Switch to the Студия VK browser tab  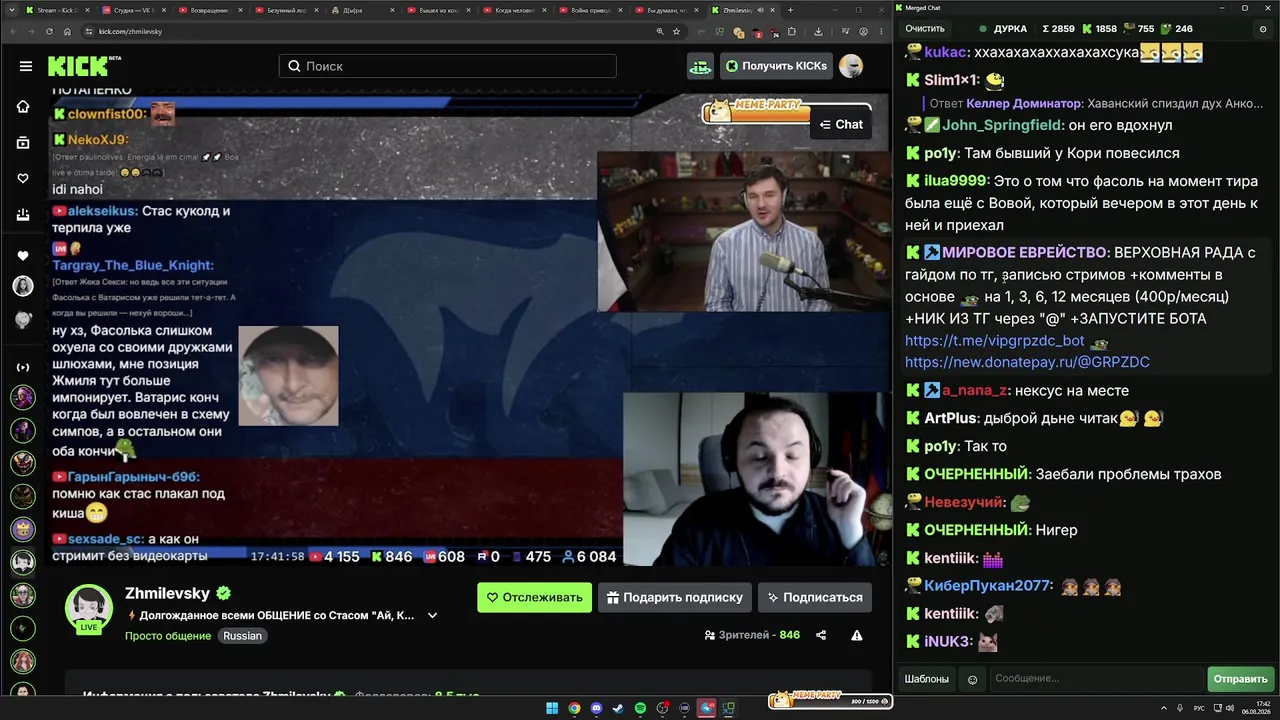(x=132, y=10)
